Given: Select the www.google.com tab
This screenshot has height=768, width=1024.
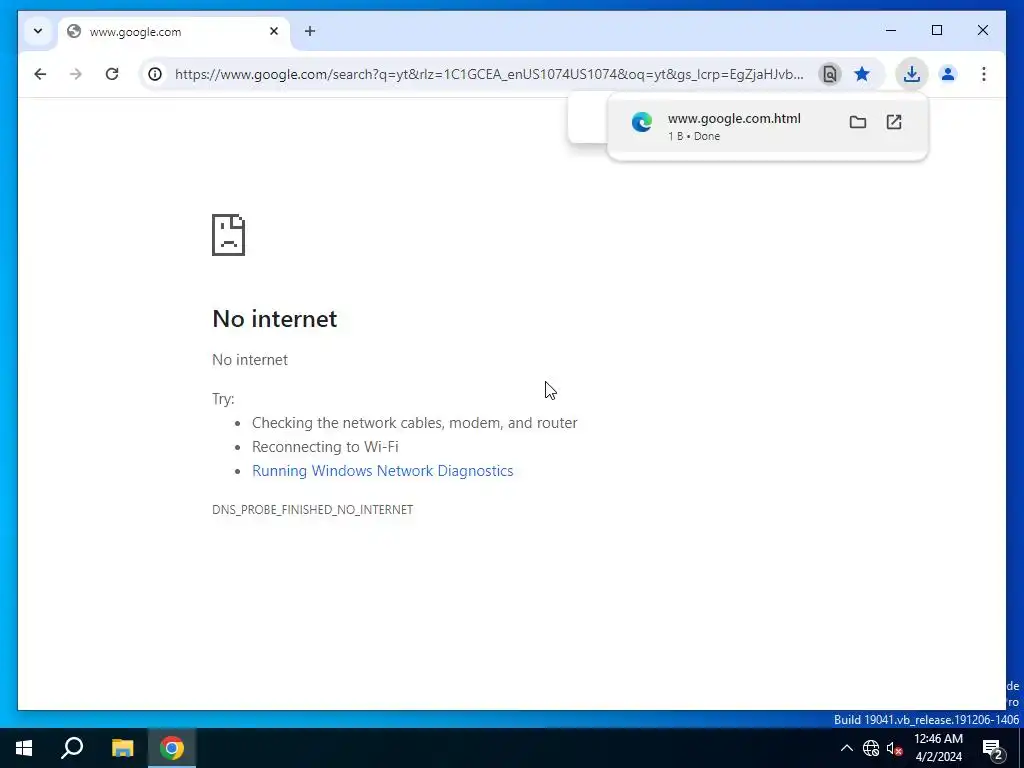Looking at the screenshot, I should click(x=175, y=31).
